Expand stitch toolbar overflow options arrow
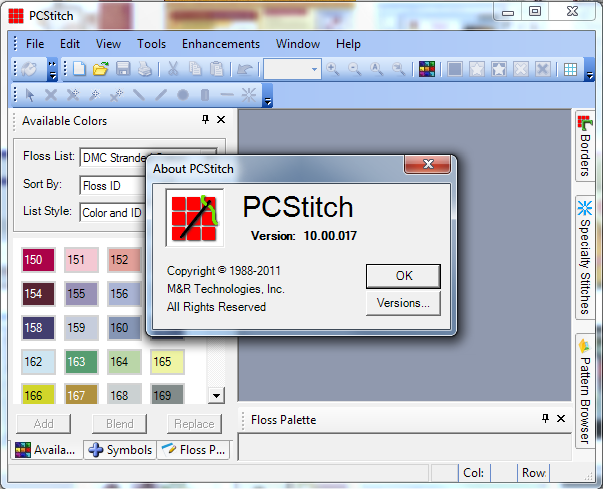Viewport: 603px width, 489px height. 268,95
